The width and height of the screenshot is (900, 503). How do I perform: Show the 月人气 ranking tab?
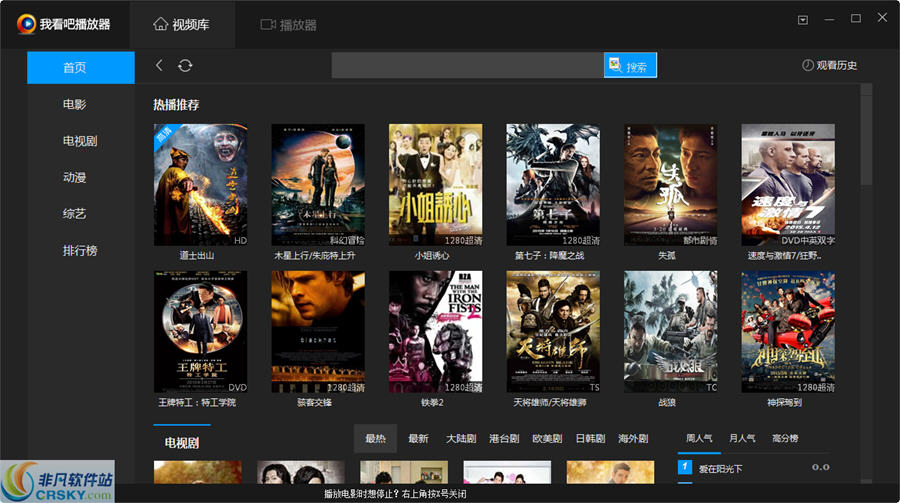pos(742,438)
